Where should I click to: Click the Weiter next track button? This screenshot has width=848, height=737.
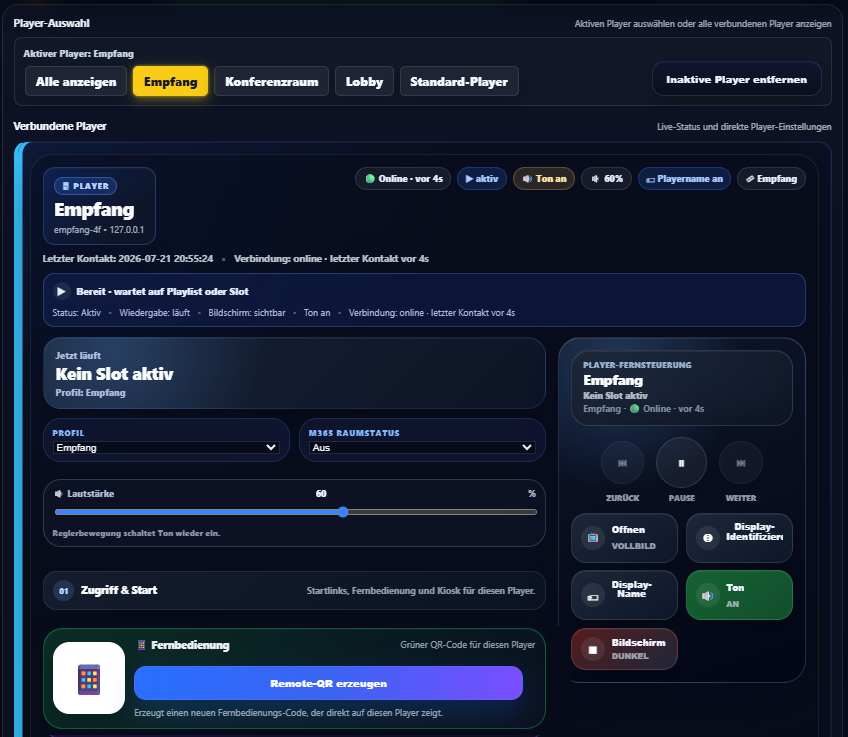click(x=741, y=463)
